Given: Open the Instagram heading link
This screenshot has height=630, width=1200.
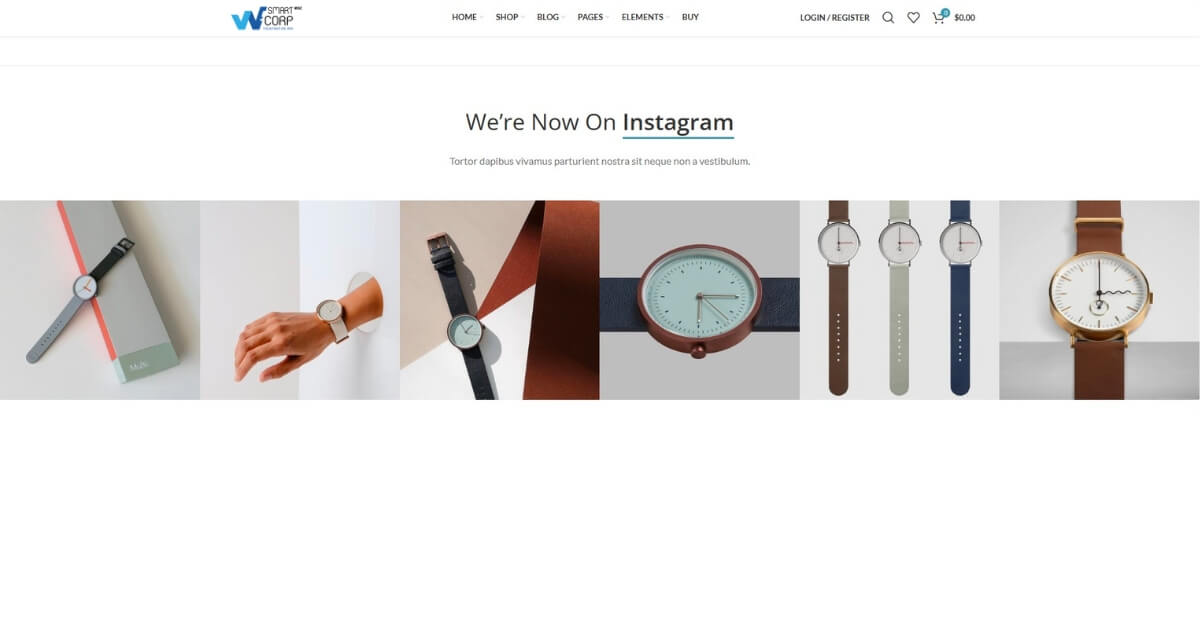Looking at the screenshot, I should click(x=678, y=123).
